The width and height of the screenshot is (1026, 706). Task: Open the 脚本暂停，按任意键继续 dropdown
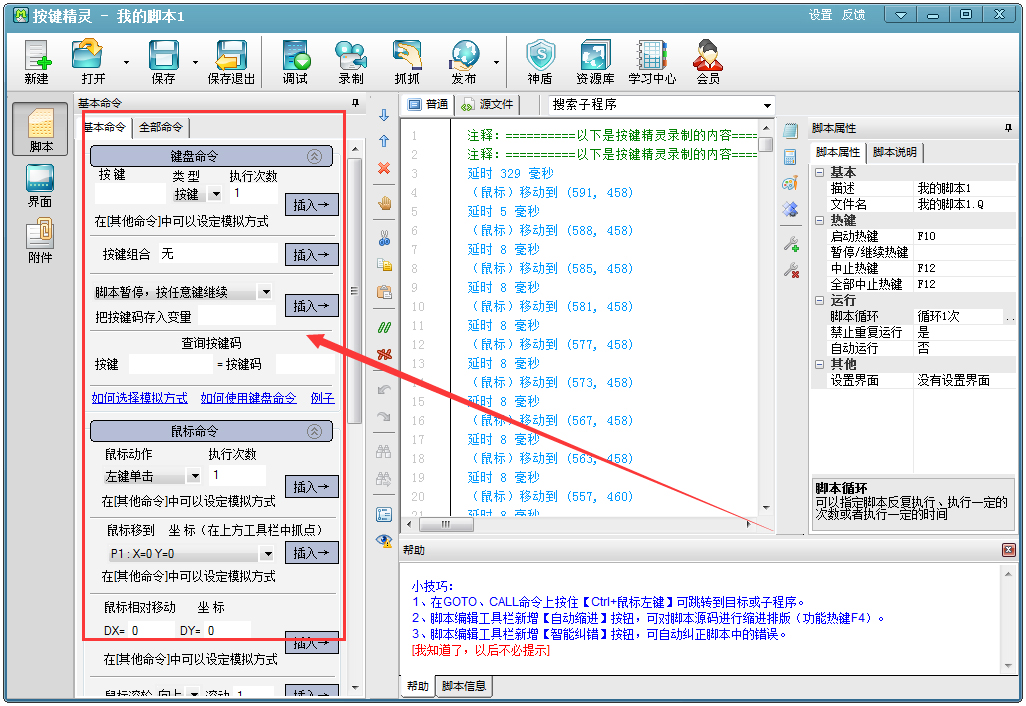tap(265, 292)
